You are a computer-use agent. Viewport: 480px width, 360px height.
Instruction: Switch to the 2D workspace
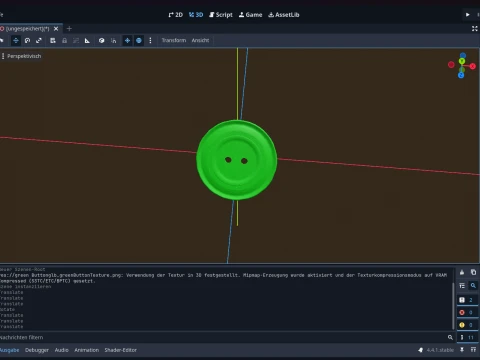pos(175,15)
